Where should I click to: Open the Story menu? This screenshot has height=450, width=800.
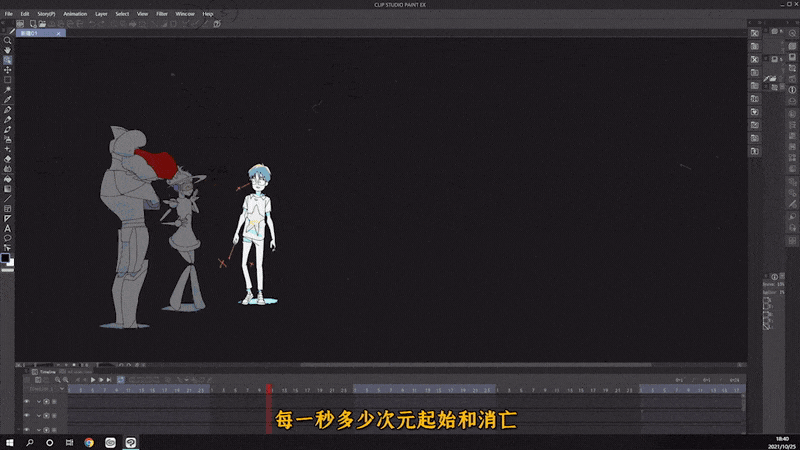pos(46,14)
